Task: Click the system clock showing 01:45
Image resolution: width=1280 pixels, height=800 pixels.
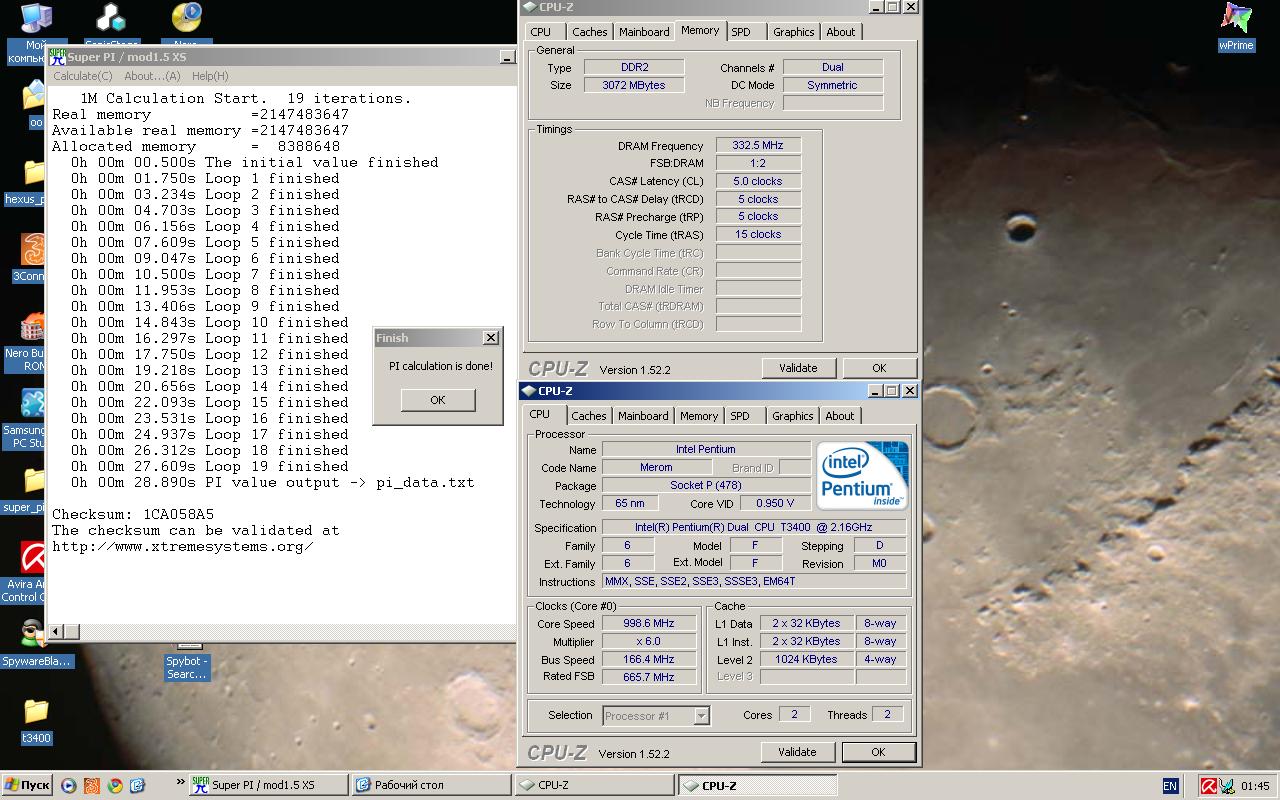Action: [1255, 786]
